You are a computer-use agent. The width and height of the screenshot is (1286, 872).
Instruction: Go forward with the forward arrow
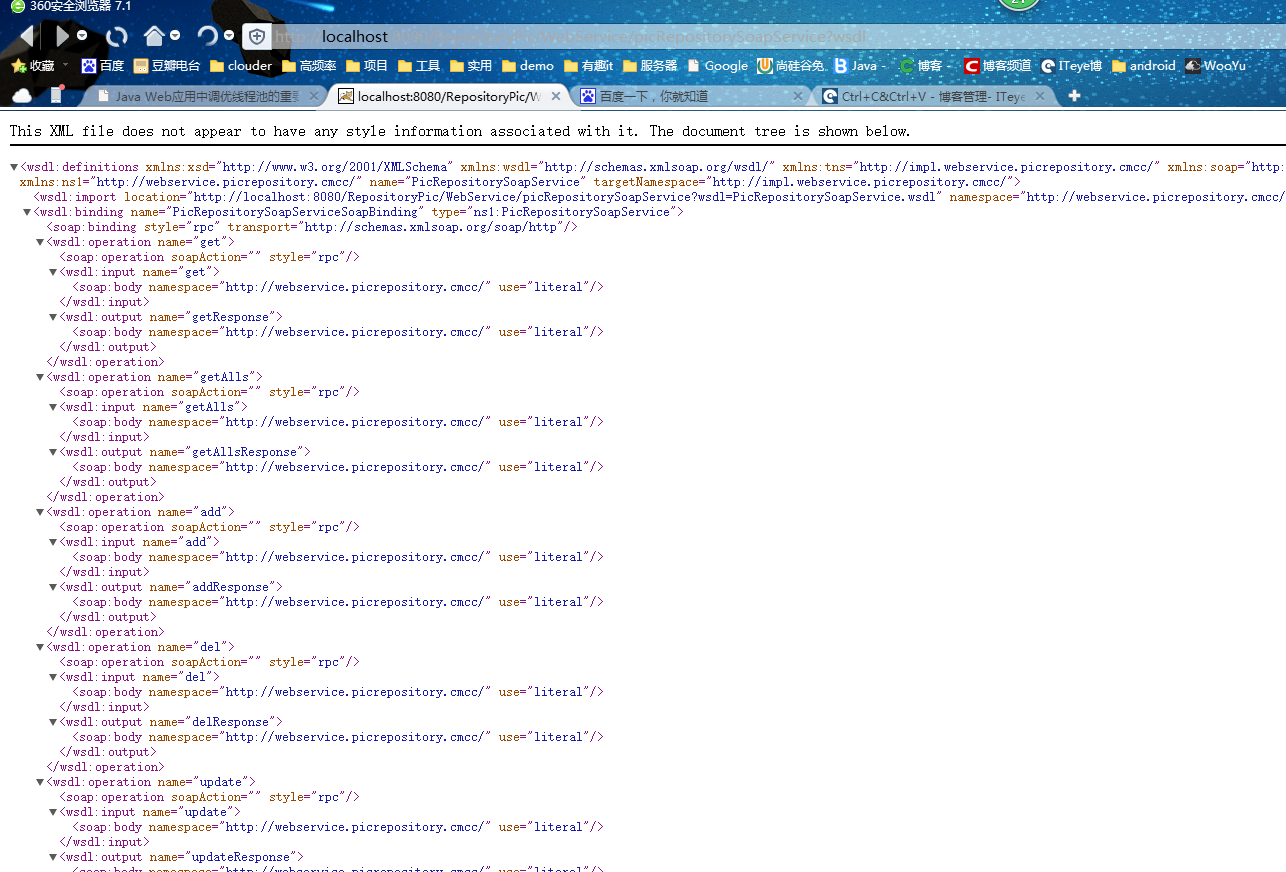tap(62, 36)
